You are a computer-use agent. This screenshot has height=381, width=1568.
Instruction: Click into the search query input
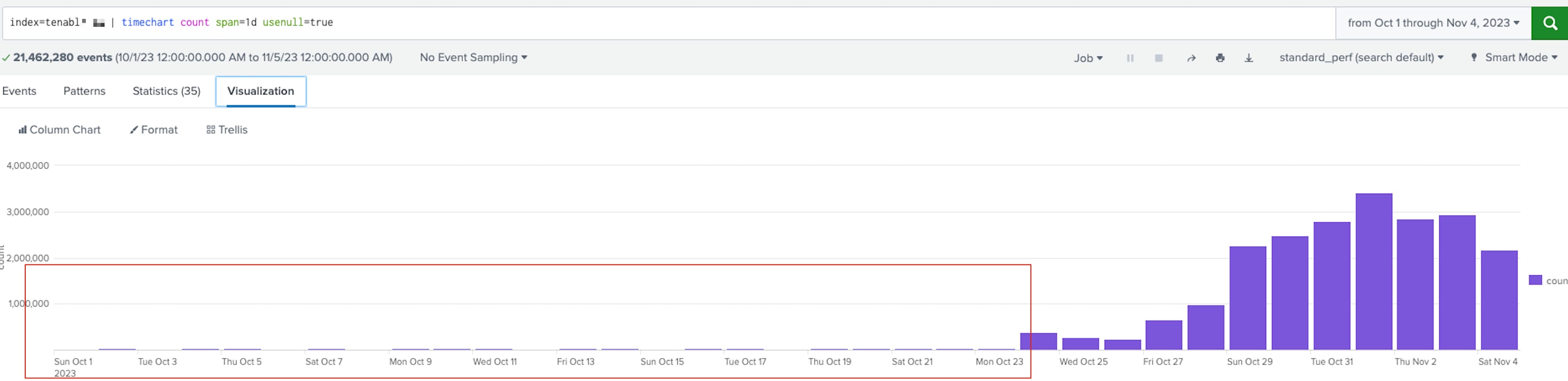(x=668, y=23)
